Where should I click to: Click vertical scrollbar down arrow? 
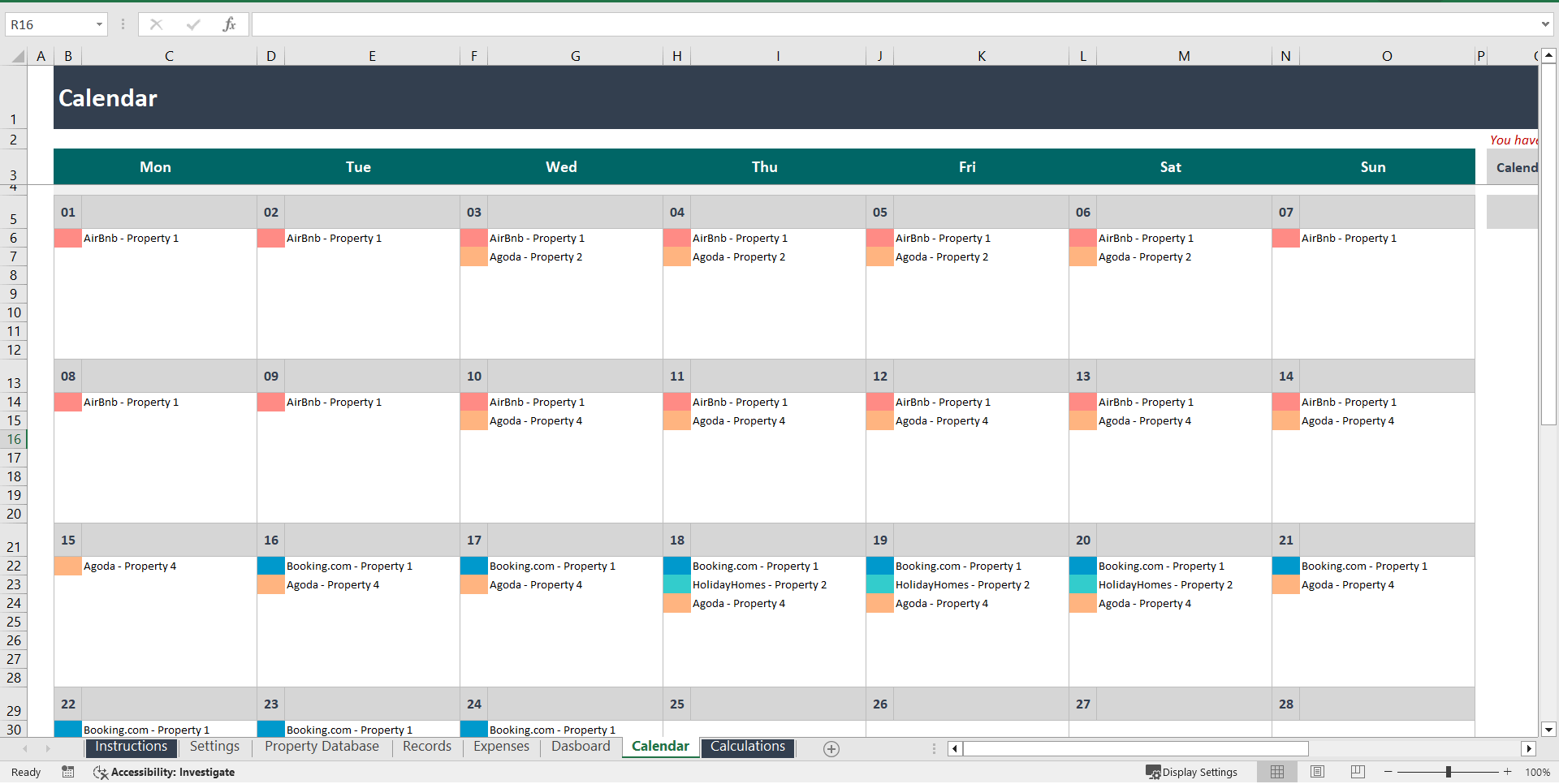pyautogui.click(x=1548, y=730)
